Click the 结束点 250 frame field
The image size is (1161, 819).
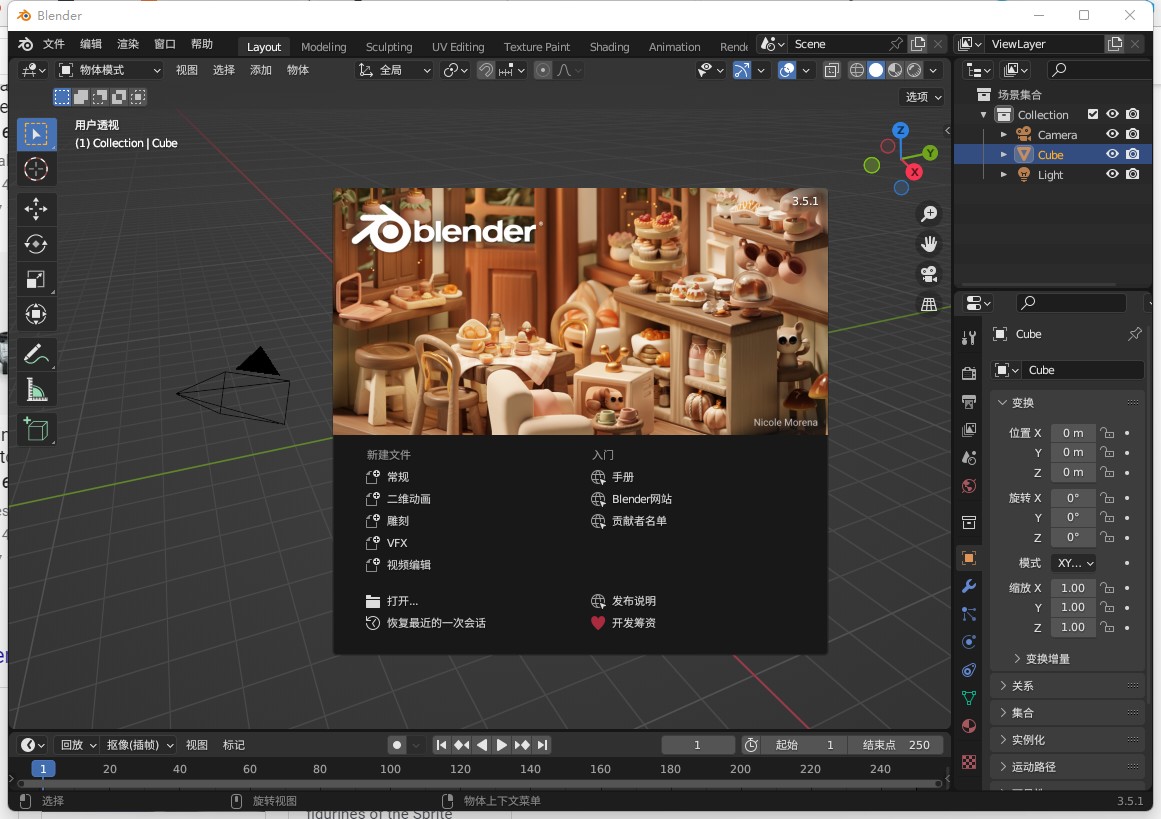[x=895, y=745]
